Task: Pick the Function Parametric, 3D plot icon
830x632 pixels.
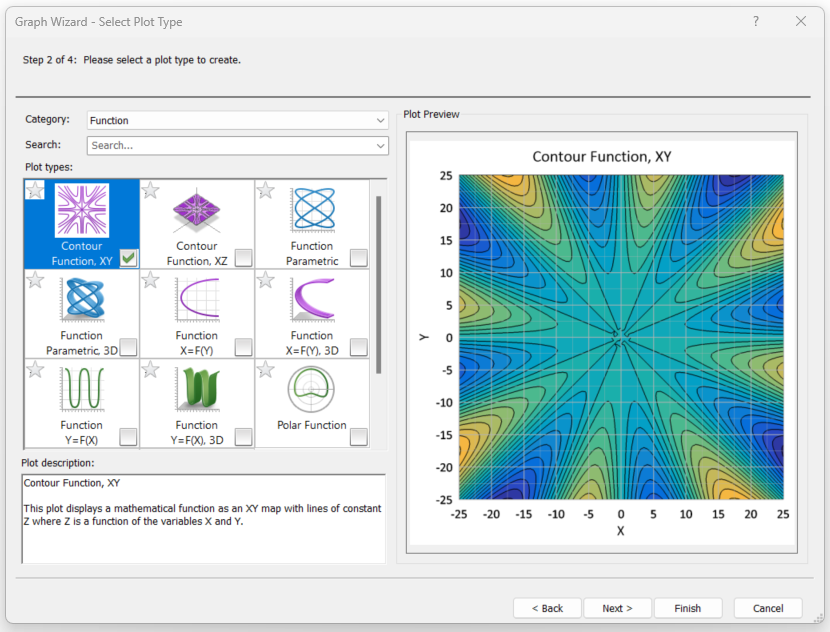Action: click(81, 300)
